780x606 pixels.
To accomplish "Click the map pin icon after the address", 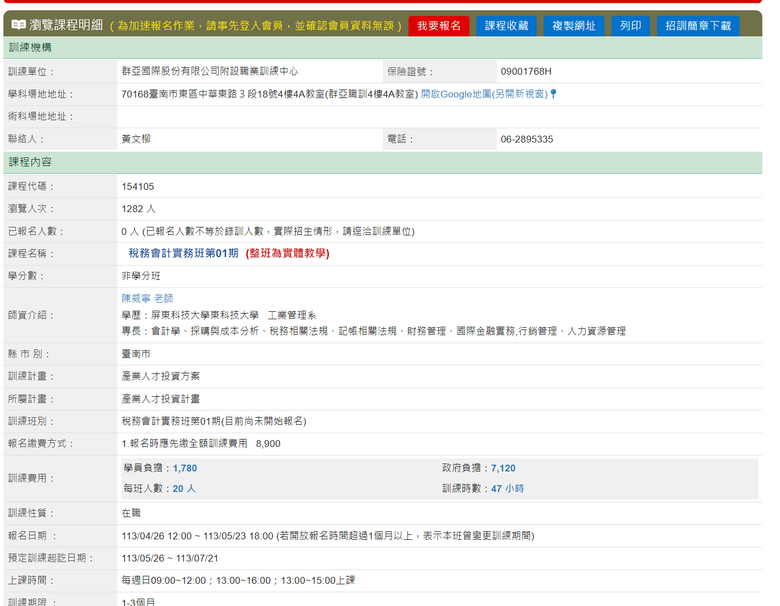I will [x=553, y=94].
